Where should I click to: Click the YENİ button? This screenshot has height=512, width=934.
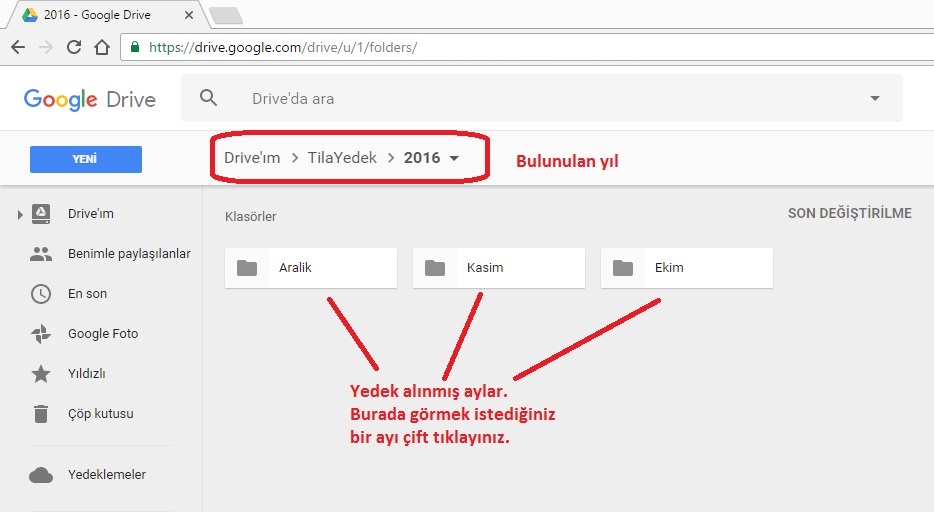86,159
